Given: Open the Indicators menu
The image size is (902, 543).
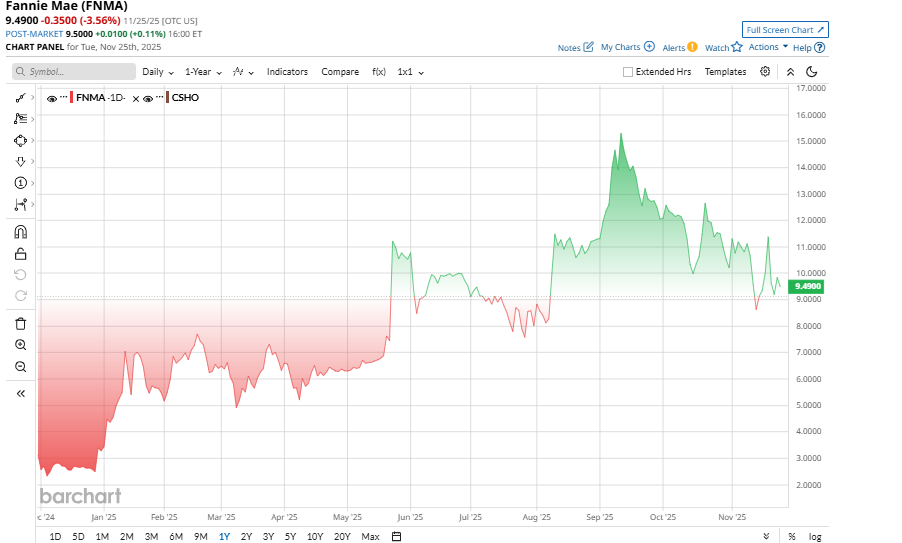Looking at the screenshot, I should tap(287, 72).
